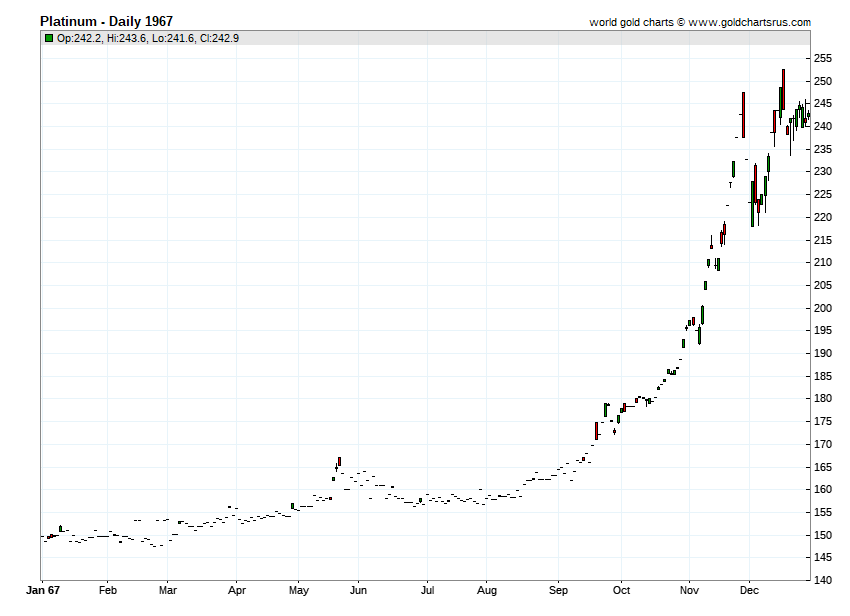This screenshot has height=616, width=850.
Task: Click the "Jan 67" x-axis label
Action: (43, 591)
